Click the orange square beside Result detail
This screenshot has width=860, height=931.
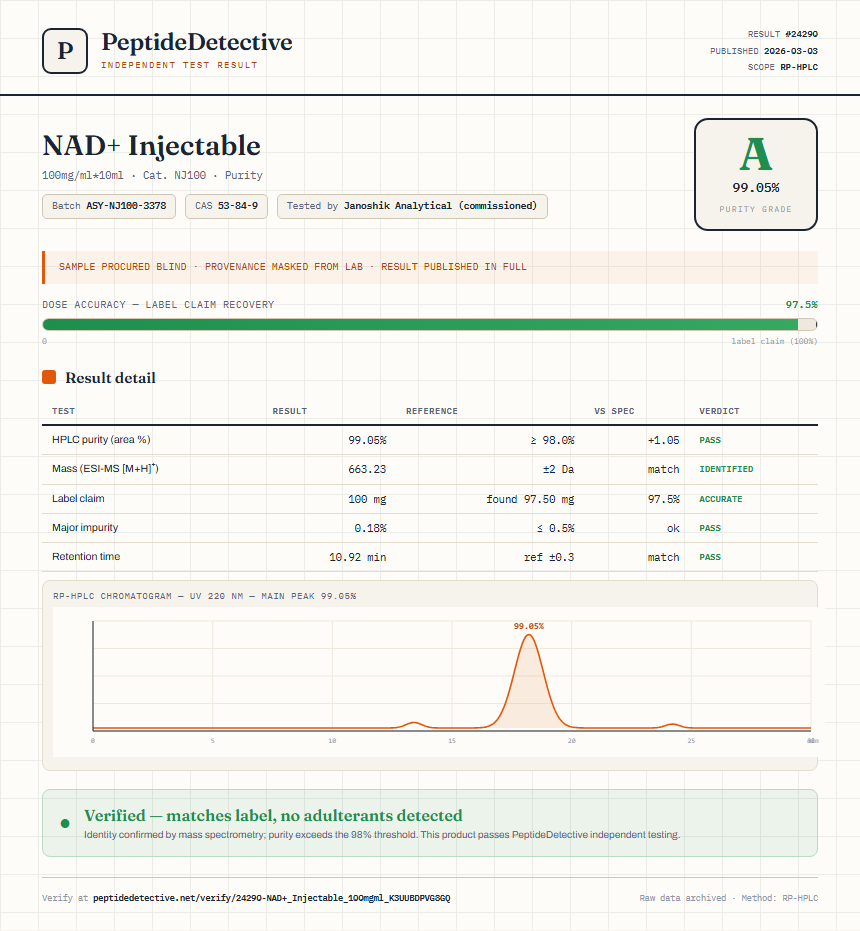(49, 377)
